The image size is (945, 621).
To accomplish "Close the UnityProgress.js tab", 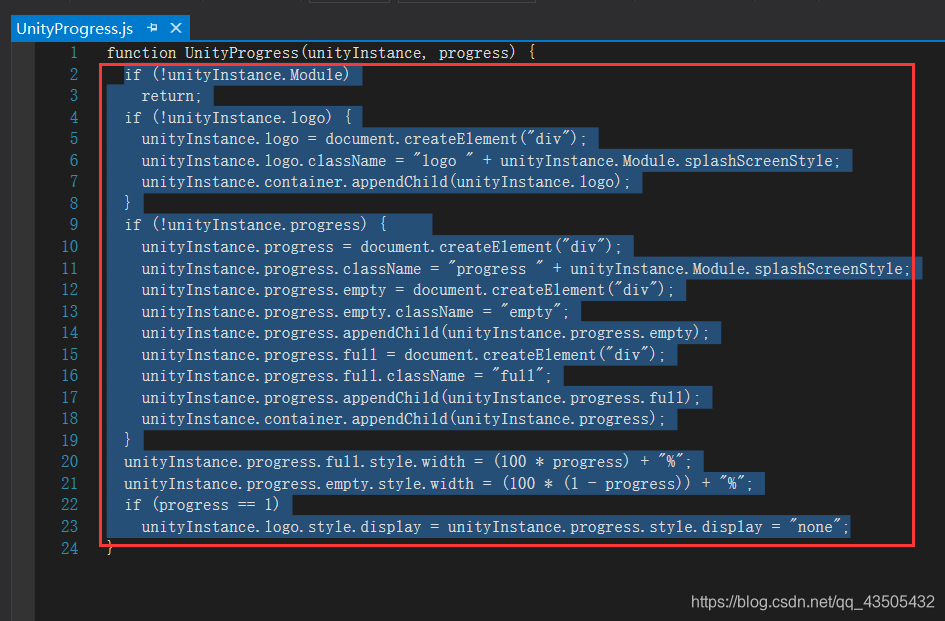I will [x=176, y=28].
